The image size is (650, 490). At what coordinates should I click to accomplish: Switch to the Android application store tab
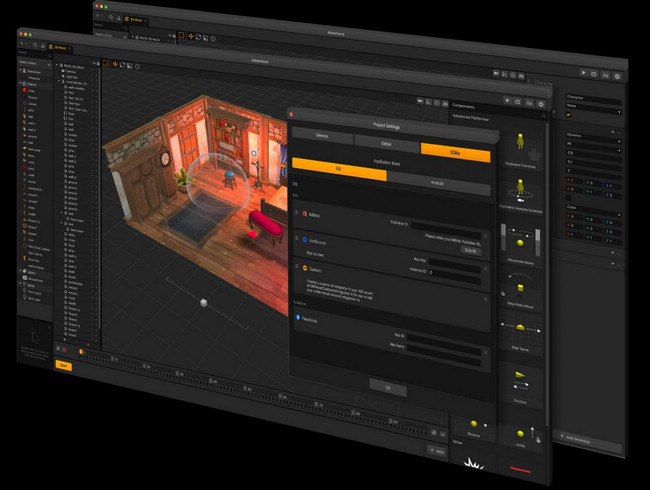[438, 183]
